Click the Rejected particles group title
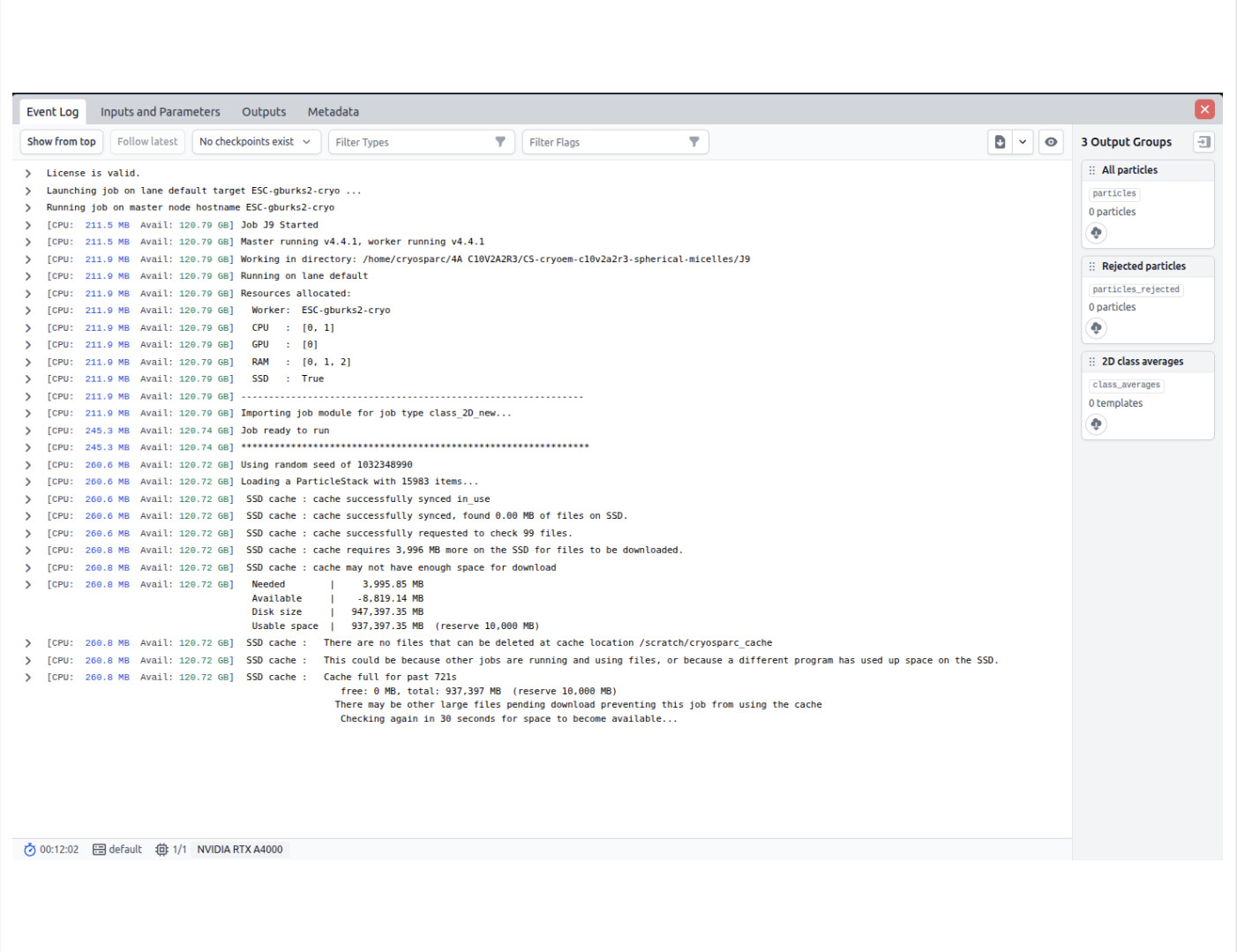This screenshot has width=1237, height=952. pos(1143,266)
